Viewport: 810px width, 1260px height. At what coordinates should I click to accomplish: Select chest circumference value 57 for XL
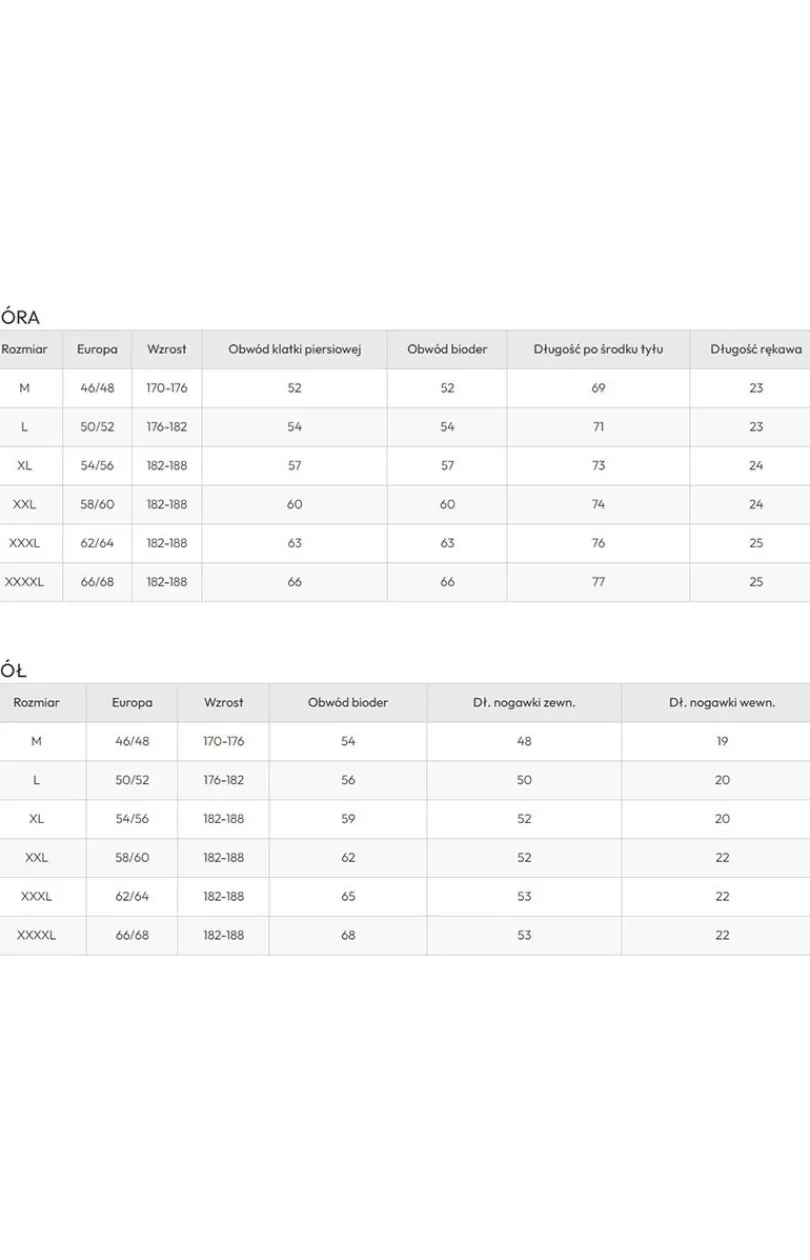(294, 466)
